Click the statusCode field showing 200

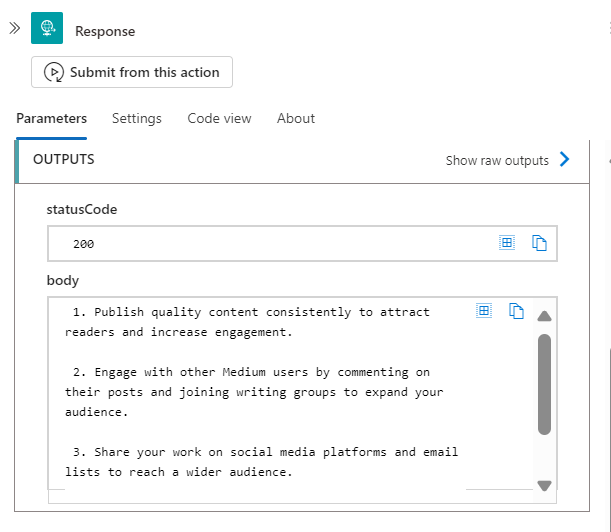pyautogui.click(x=302, y=244)
